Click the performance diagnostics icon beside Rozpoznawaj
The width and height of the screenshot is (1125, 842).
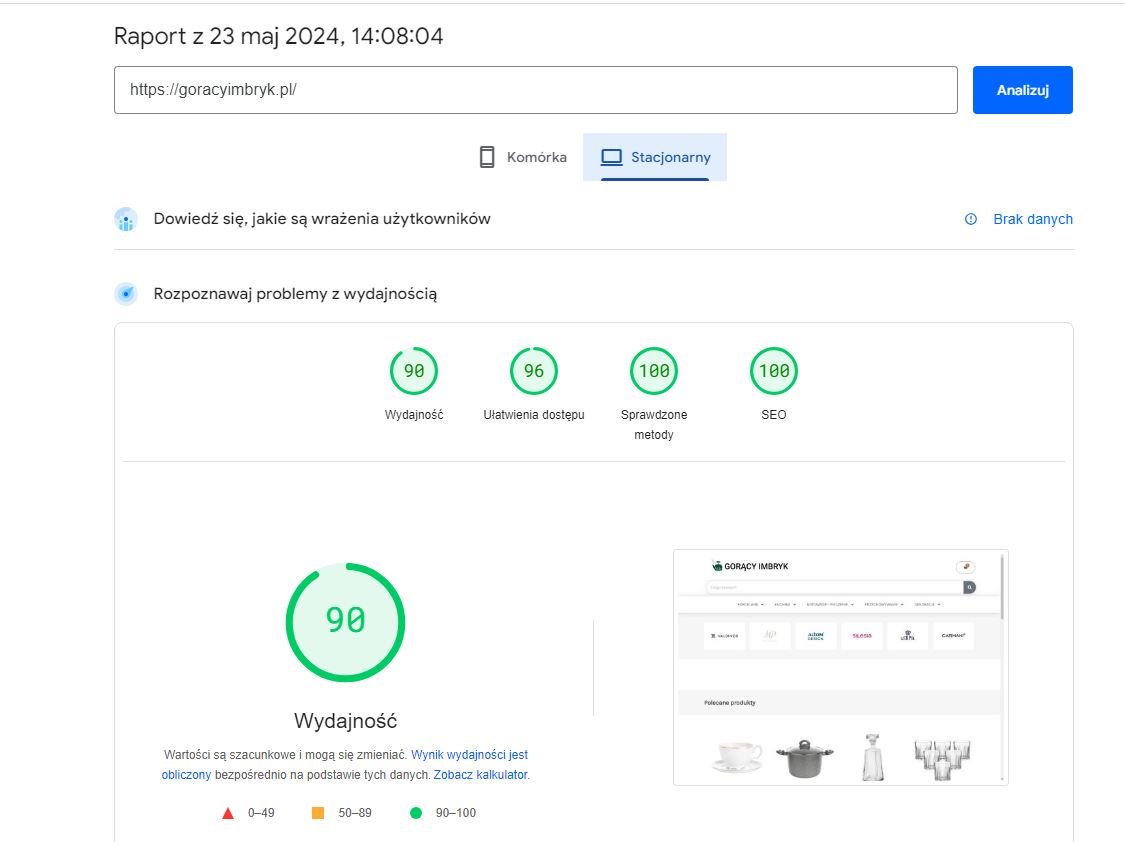point(126,294)
